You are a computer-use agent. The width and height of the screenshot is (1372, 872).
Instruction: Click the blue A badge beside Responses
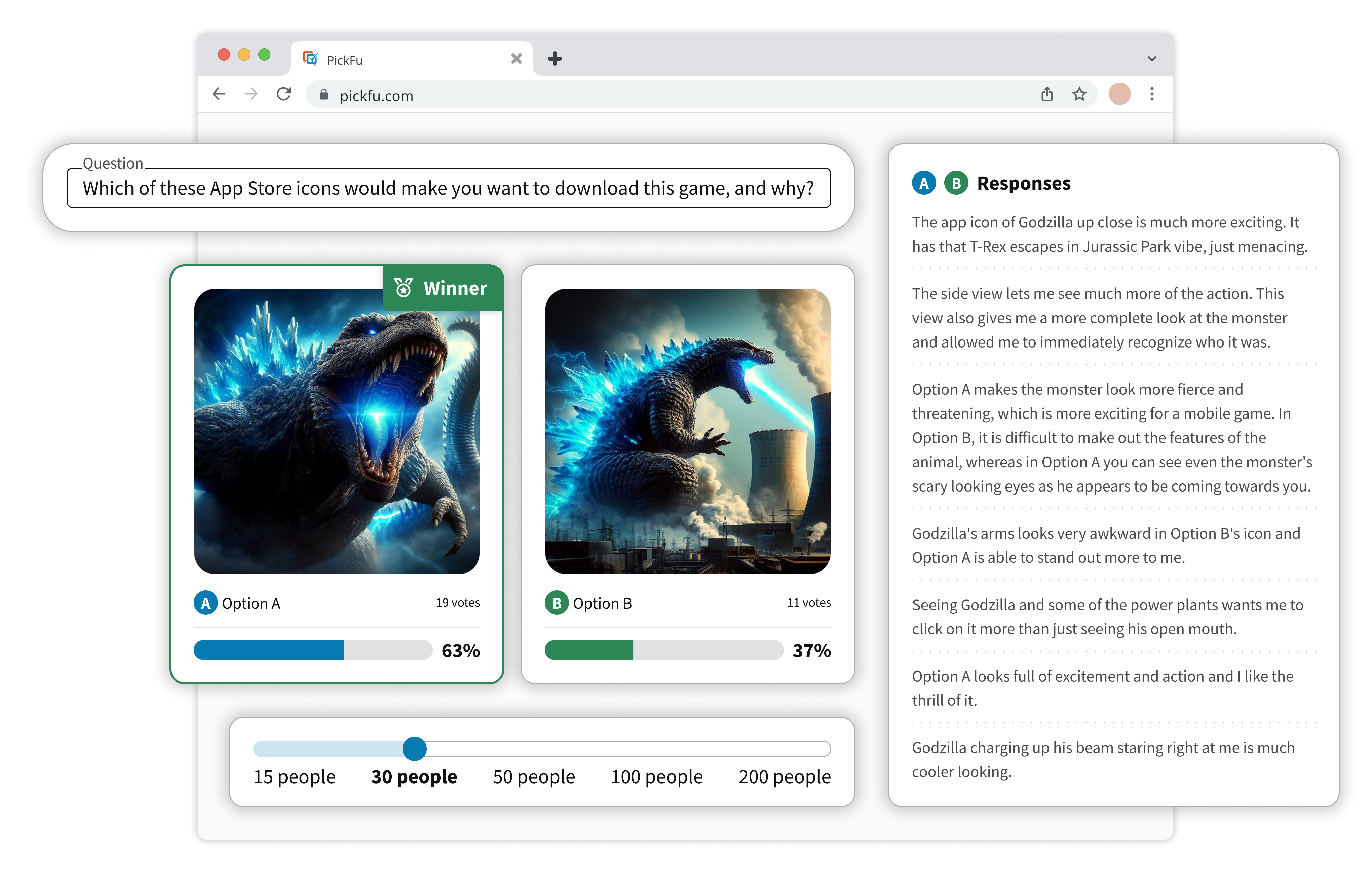tap(924, 184)
